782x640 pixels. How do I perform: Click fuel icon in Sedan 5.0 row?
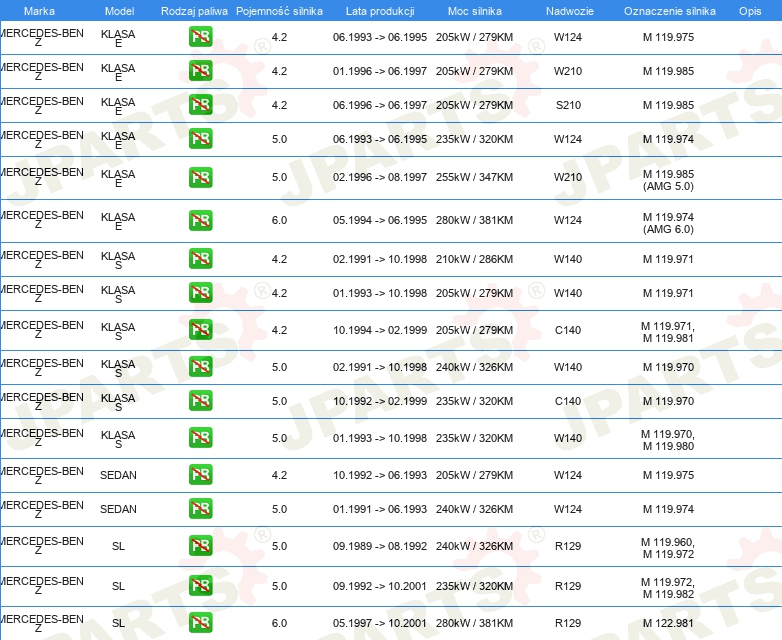point(200,509)
